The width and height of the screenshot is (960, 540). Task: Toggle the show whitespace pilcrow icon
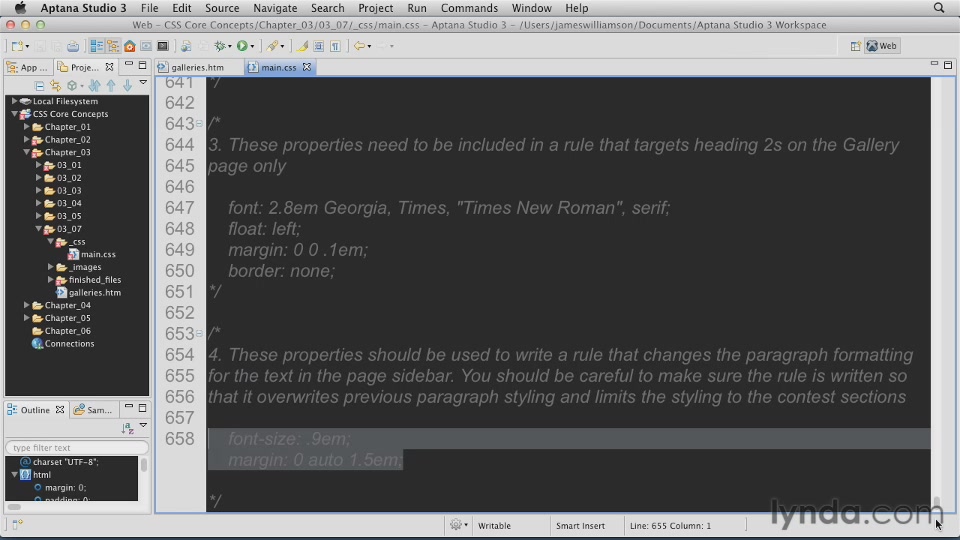tap(336, 46)
